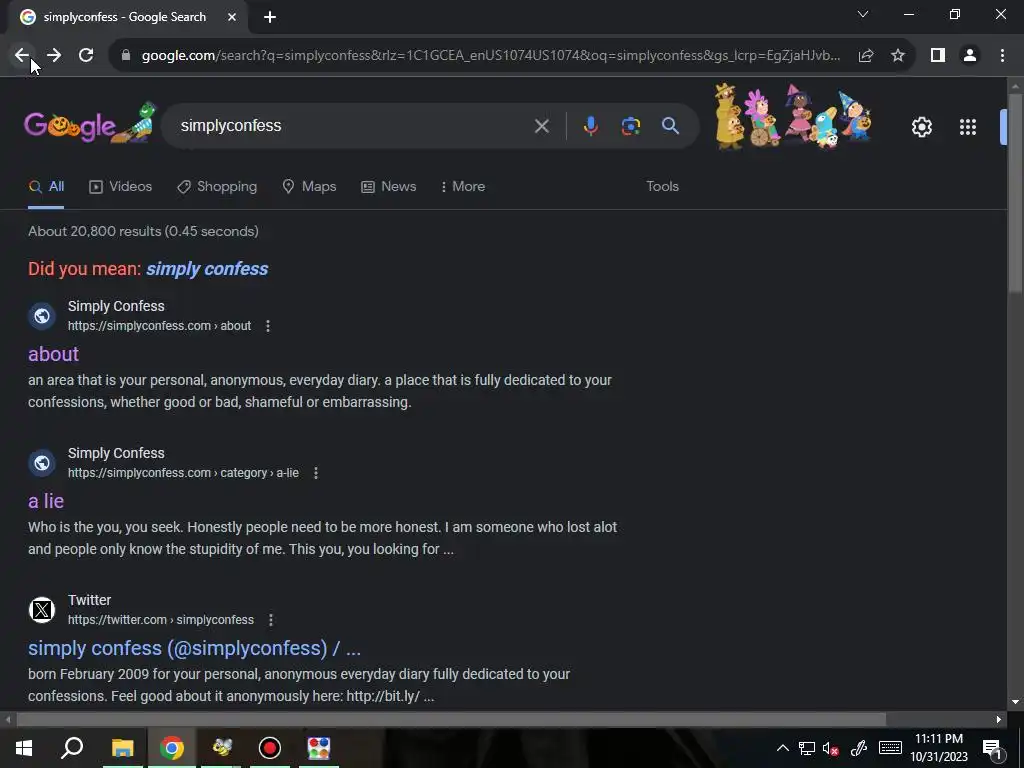Close the simplyconfess Google Search tab
The width and height of the screenshot is (1024, 768).
coord(232,18)
